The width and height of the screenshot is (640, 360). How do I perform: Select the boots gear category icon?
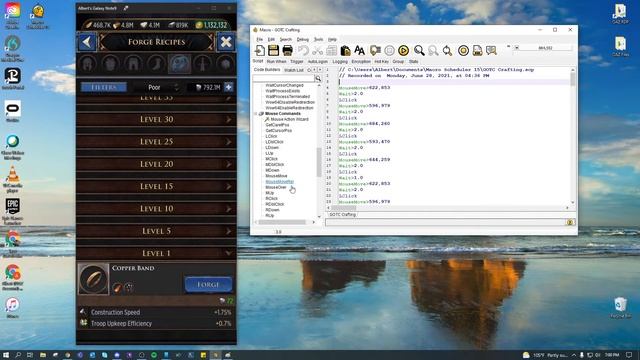pos(156,64)
